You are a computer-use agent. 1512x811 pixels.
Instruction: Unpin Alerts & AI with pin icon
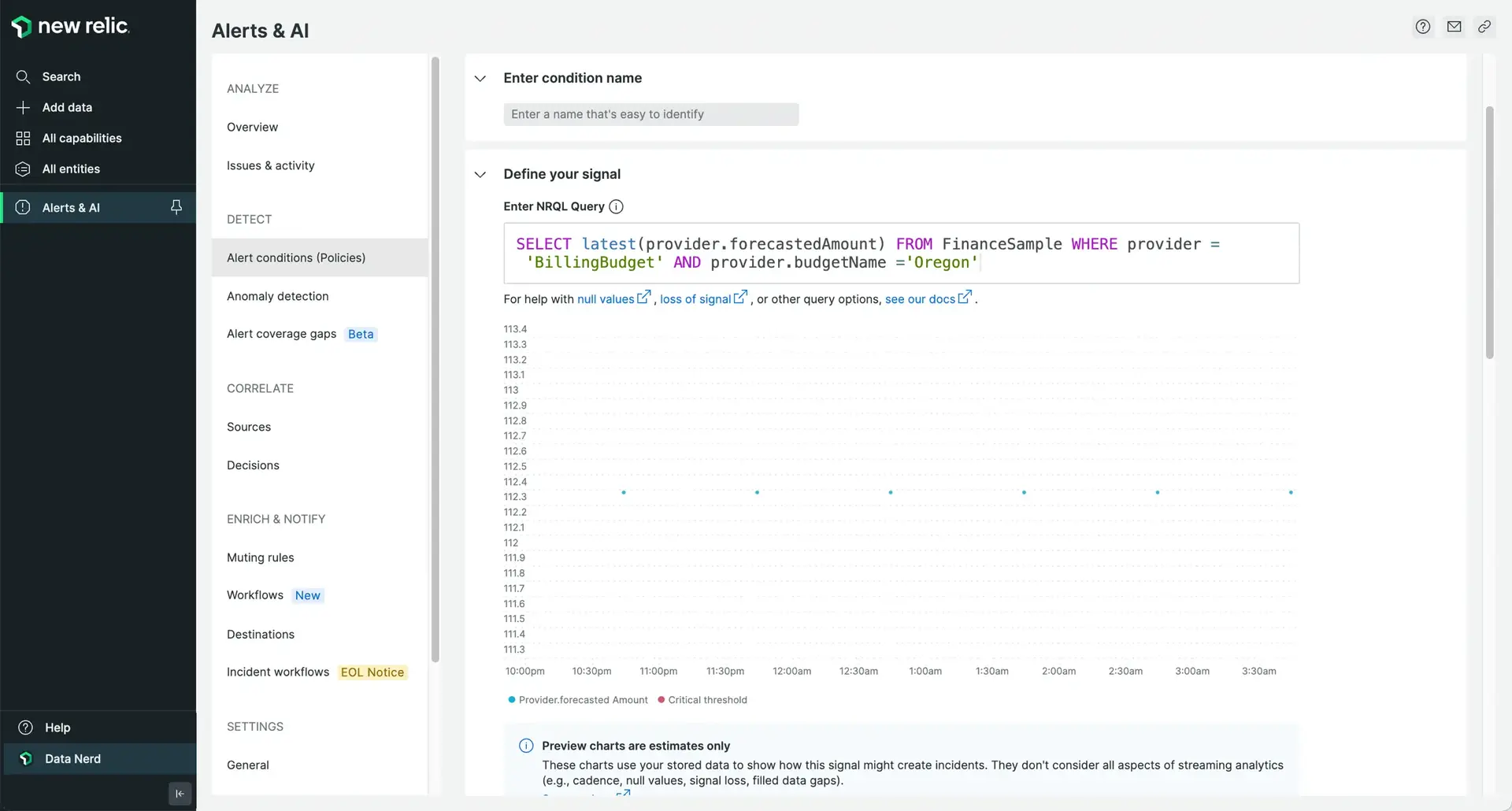pyautogui.click(x=176, y=207)
